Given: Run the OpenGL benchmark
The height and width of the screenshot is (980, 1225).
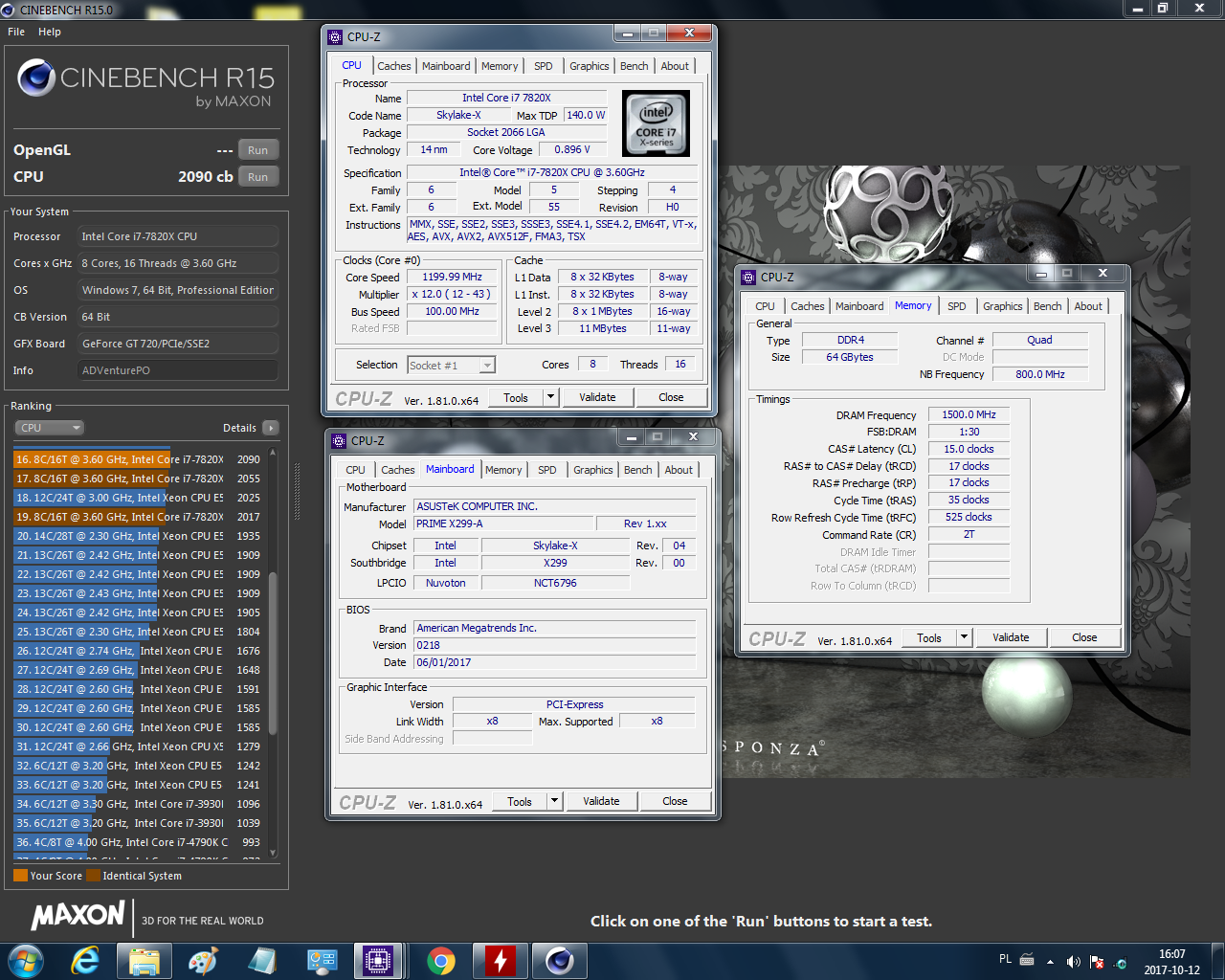Looking at the screenshot, I should 258,150.
